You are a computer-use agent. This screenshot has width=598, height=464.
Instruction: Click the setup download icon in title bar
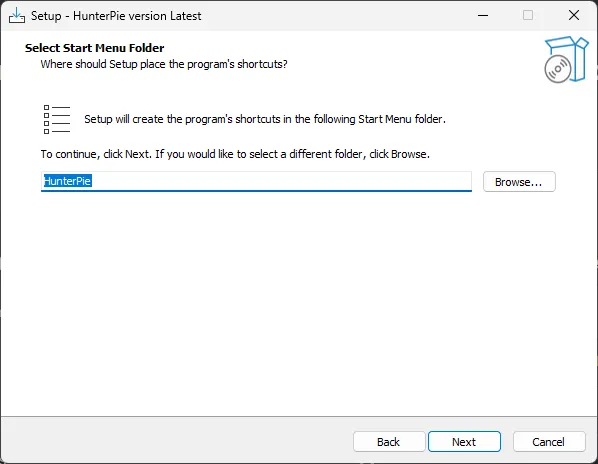[17, 16]
